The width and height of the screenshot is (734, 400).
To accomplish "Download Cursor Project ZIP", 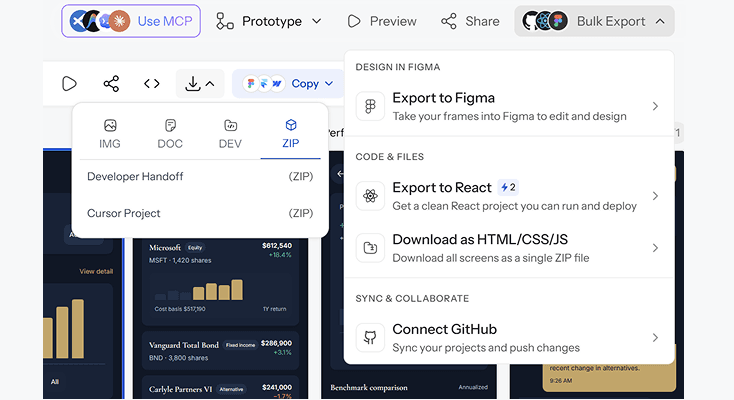I will (200, 213).
